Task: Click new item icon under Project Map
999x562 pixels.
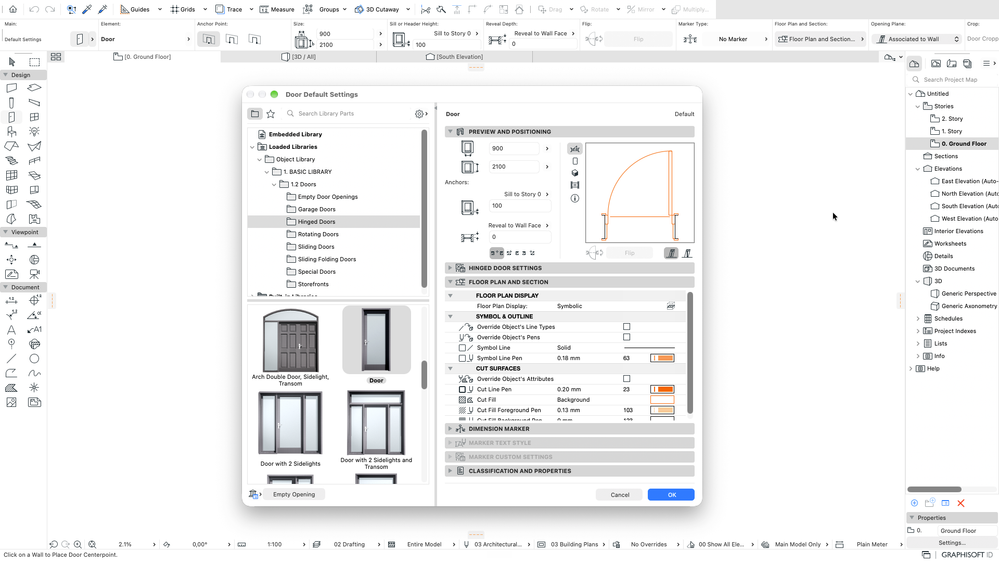Action: [914, 503]
